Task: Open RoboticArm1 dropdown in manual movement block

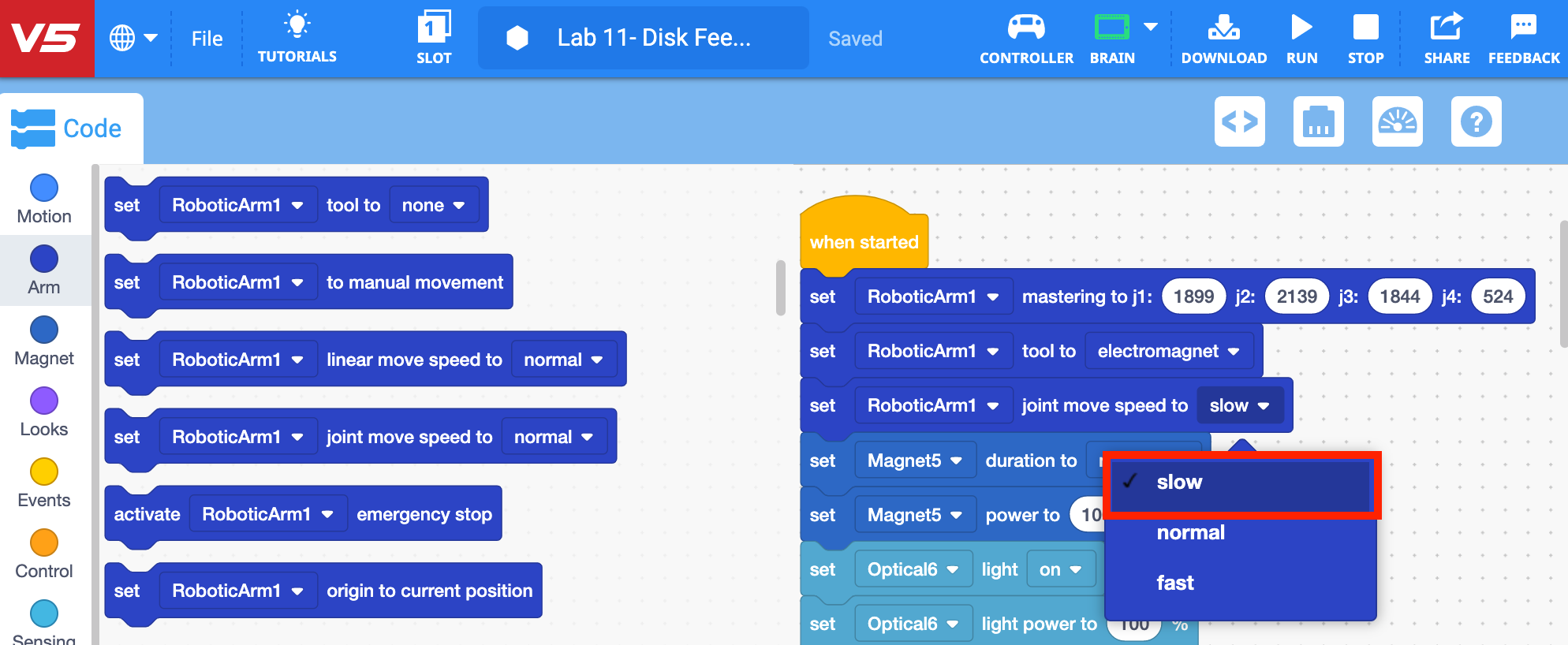Action: (x=237, y=282)
